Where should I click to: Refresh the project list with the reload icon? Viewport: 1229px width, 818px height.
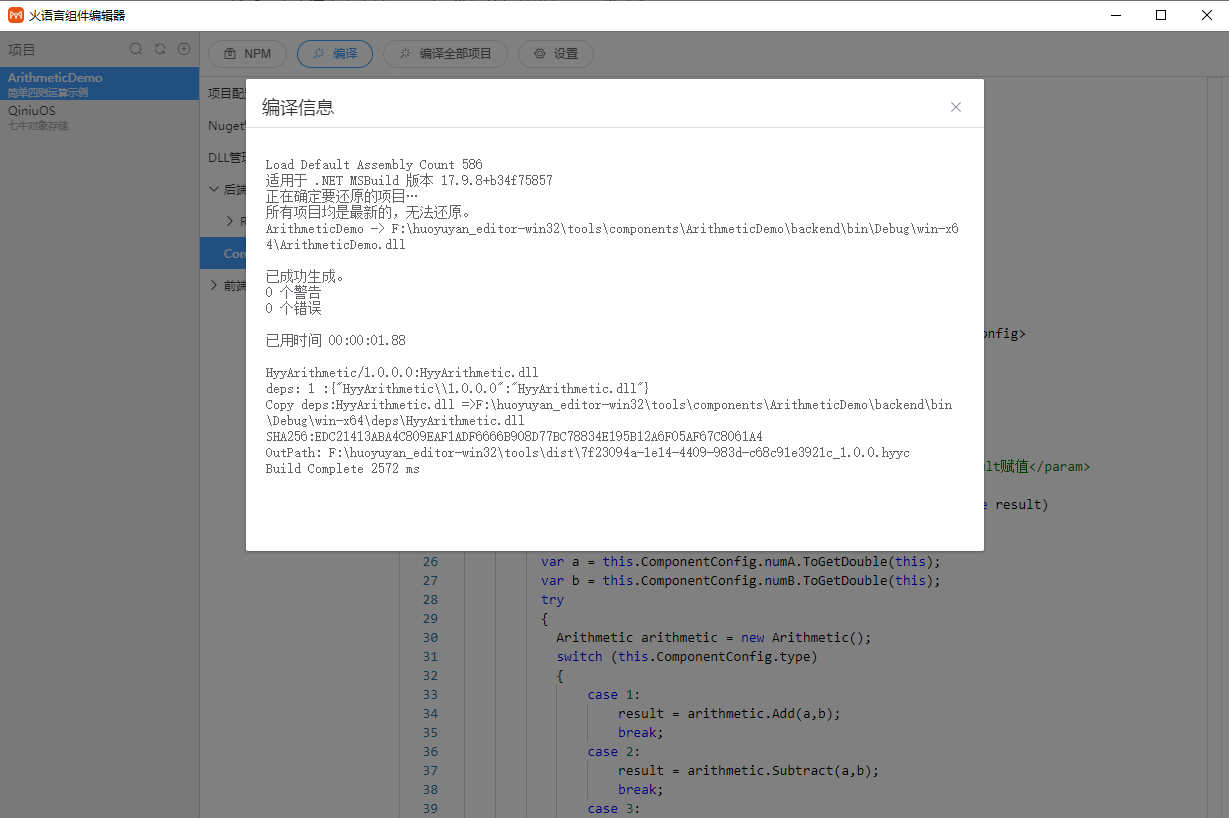click(x=160, y=49)
